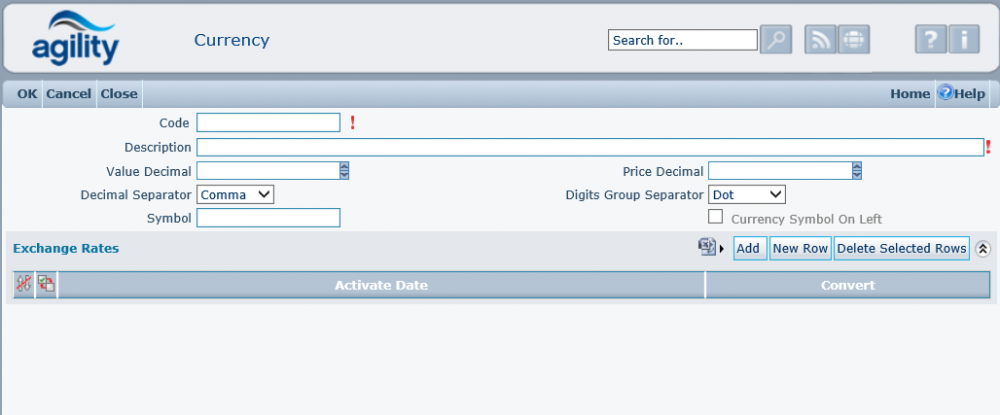Open the Digits Group Separator dropdown

pos(747,194)
